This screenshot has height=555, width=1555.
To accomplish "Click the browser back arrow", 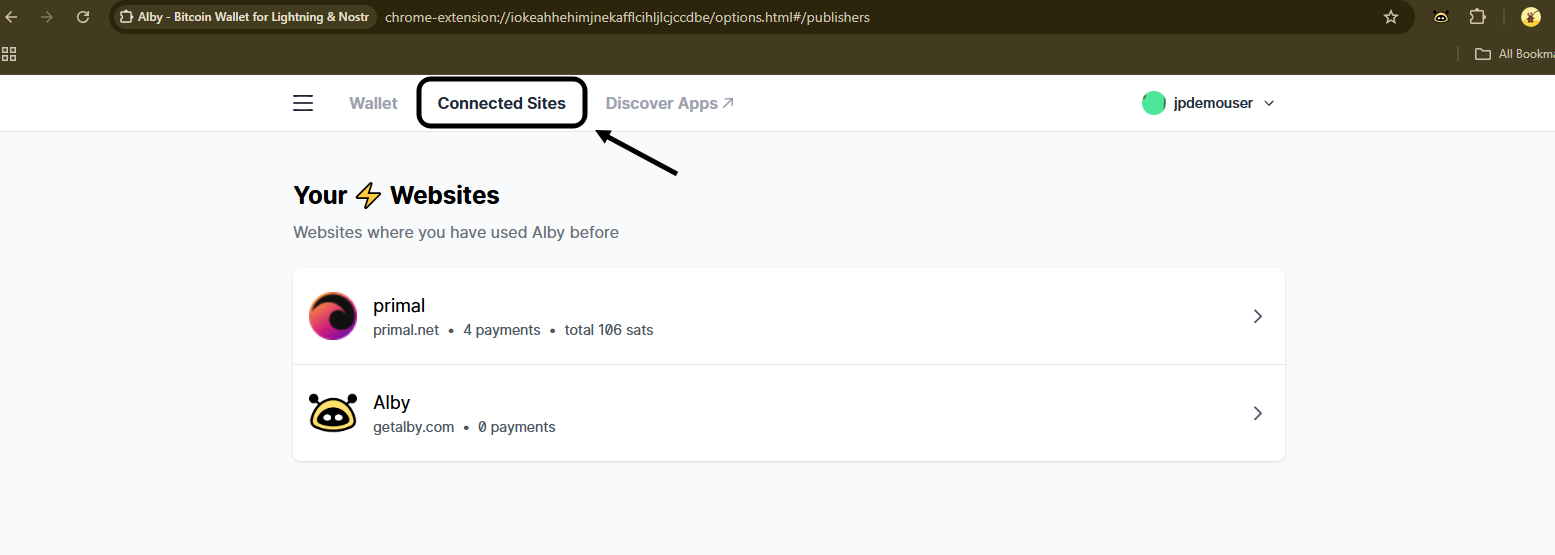I will [x=12, y=17].
